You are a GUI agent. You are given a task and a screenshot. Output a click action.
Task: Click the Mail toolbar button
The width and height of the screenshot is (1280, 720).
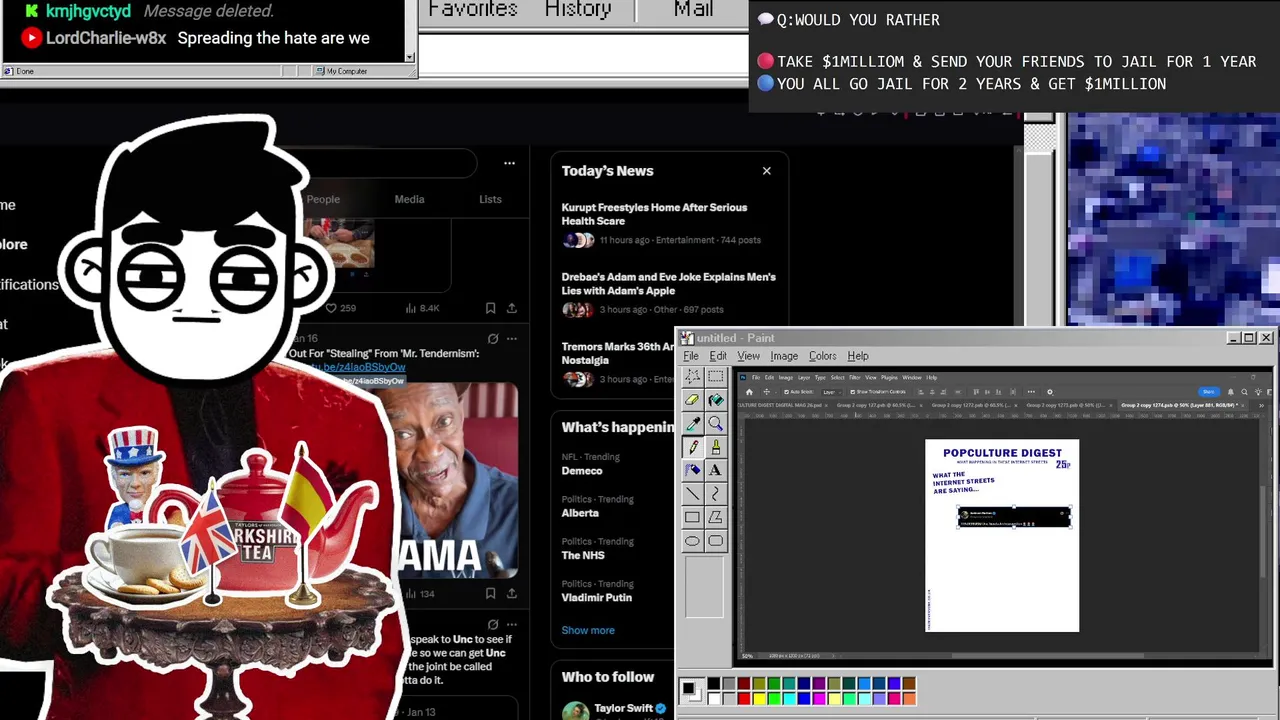pyautogui.click(x=693, y=10)
